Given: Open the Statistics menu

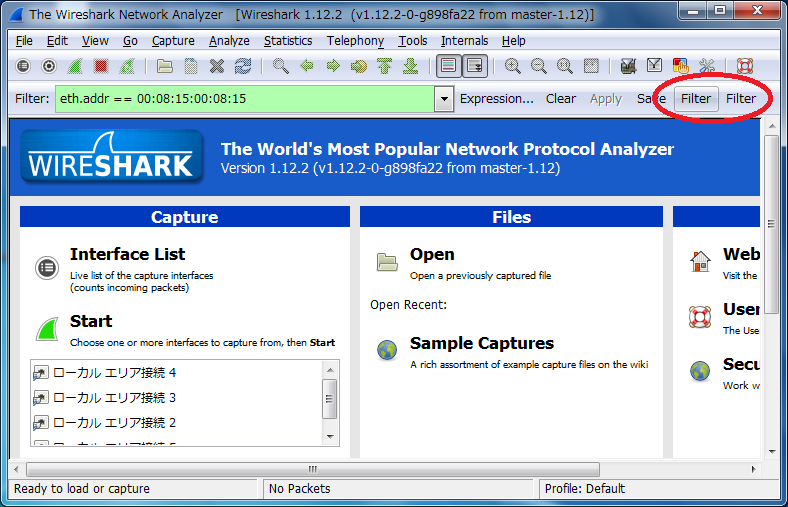Looking at the screenshot, I should coord(288,41).
